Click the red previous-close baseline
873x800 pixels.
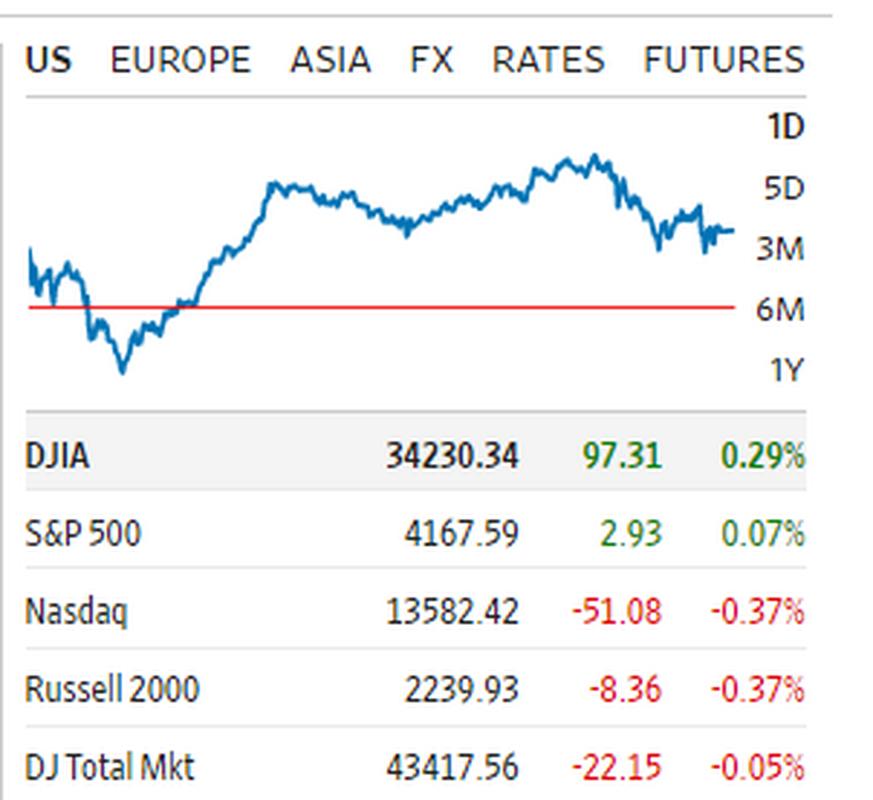click(x=450, y=307)
